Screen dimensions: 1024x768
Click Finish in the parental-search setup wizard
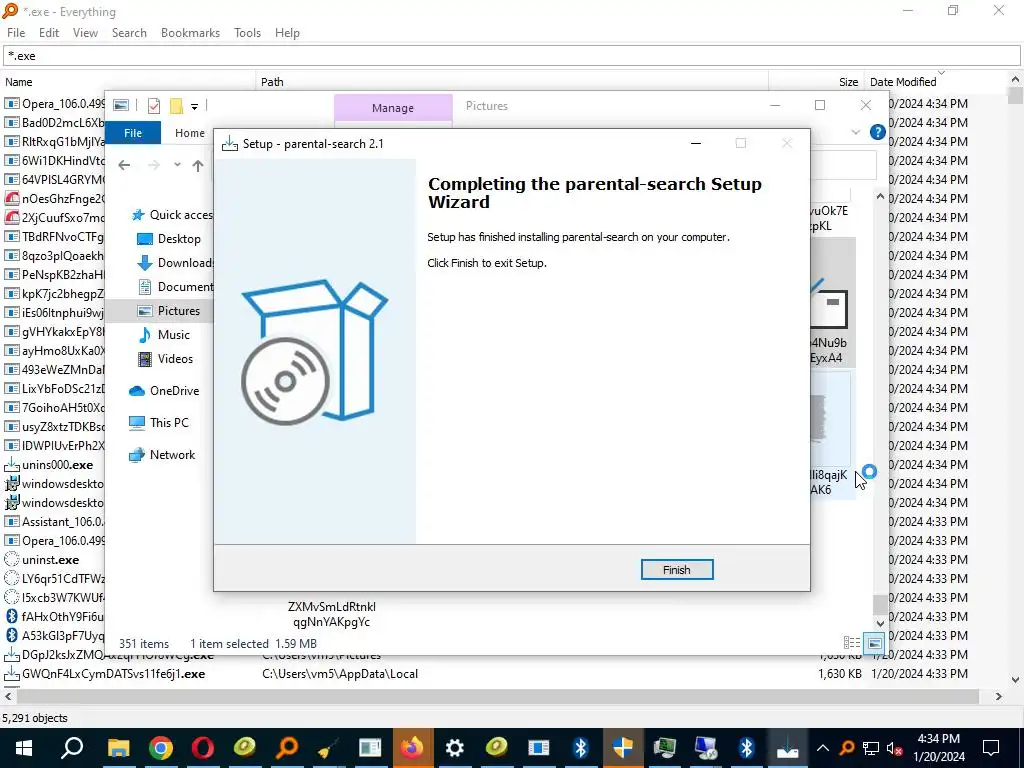click(x=677, y=569)
